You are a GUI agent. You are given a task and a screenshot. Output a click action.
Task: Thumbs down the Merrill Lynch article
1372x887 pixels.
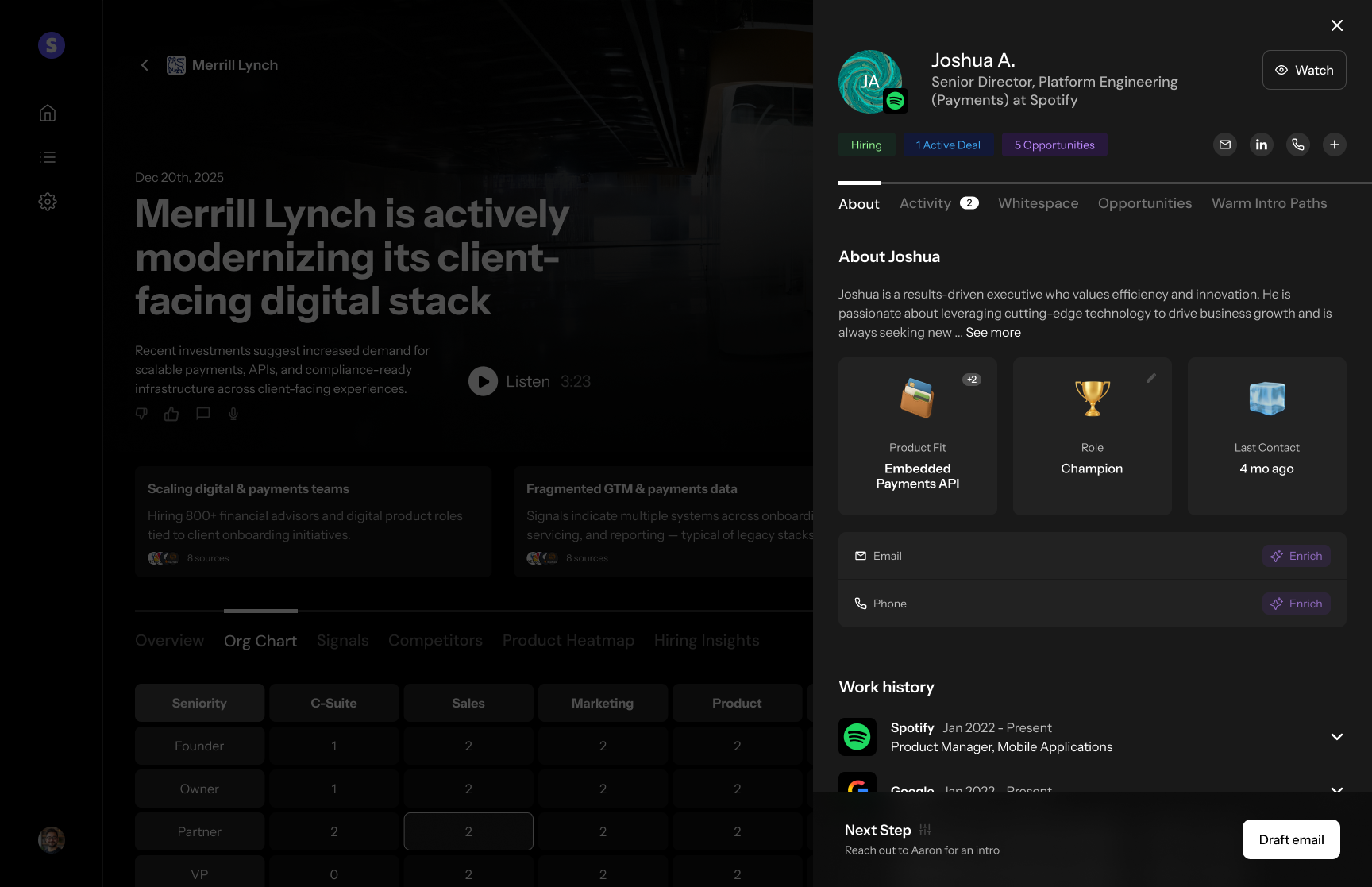coord(141,414)
